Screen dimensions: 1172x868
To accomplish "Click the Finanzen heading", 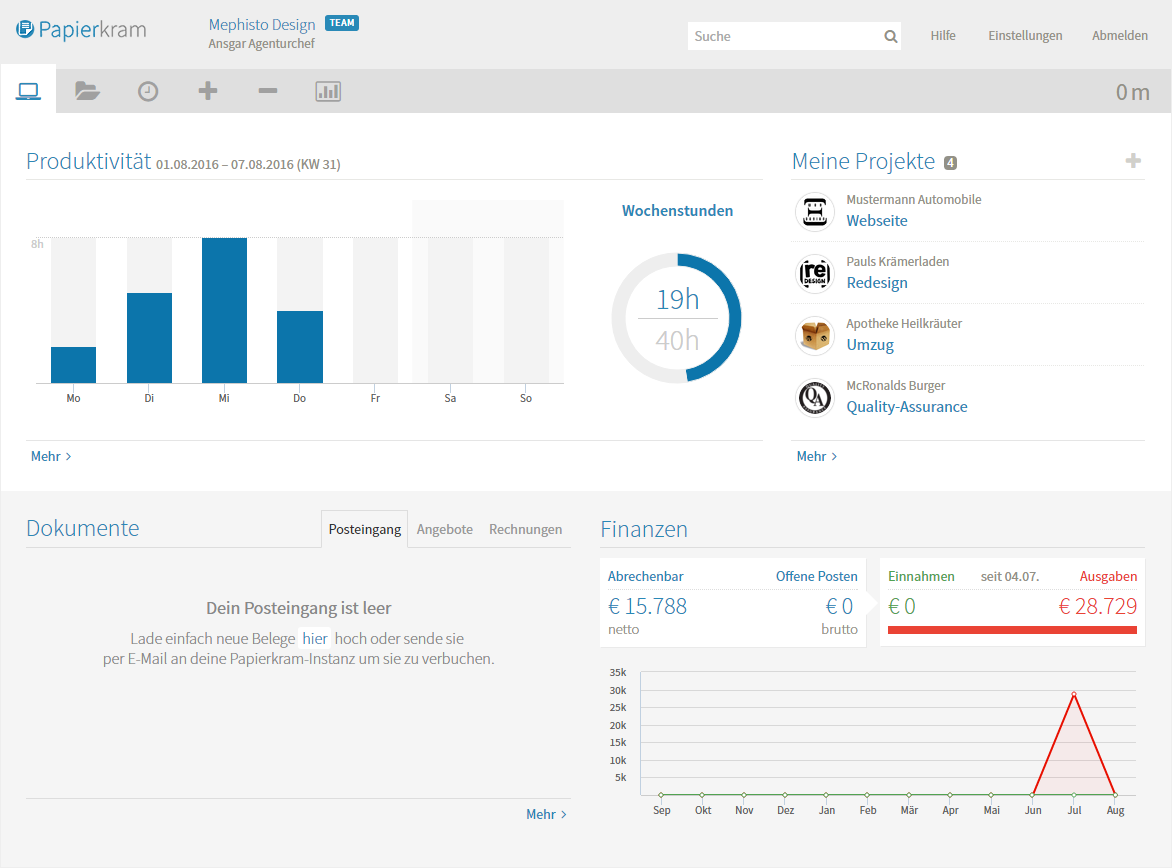I will (644, 529).
